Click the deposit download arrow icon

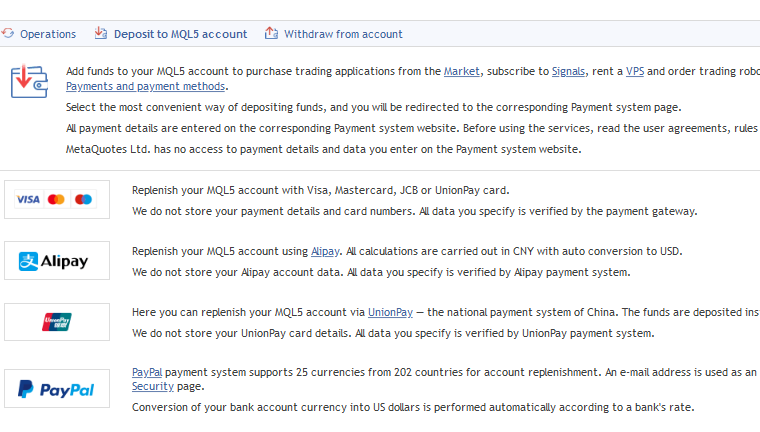101,33
